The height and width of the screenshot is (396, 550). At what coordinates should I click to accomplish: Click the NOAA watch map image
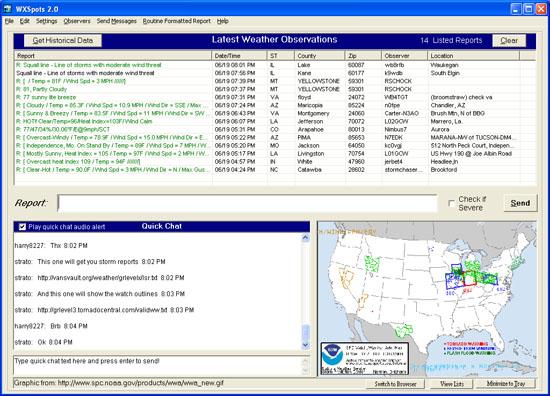(x=427, y=299)
